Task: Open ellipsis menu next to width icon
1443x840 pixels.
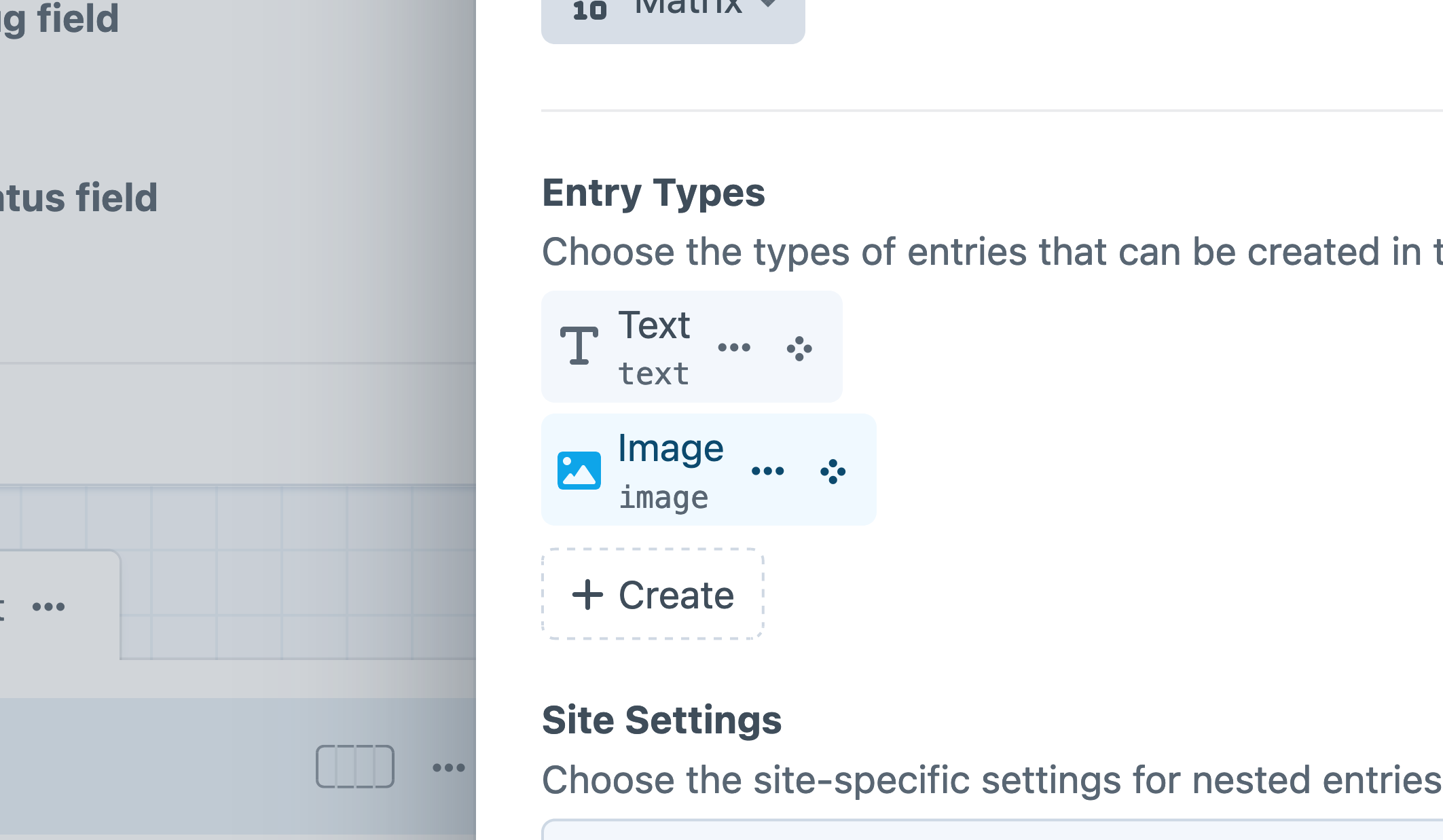Action: (449, 768)
